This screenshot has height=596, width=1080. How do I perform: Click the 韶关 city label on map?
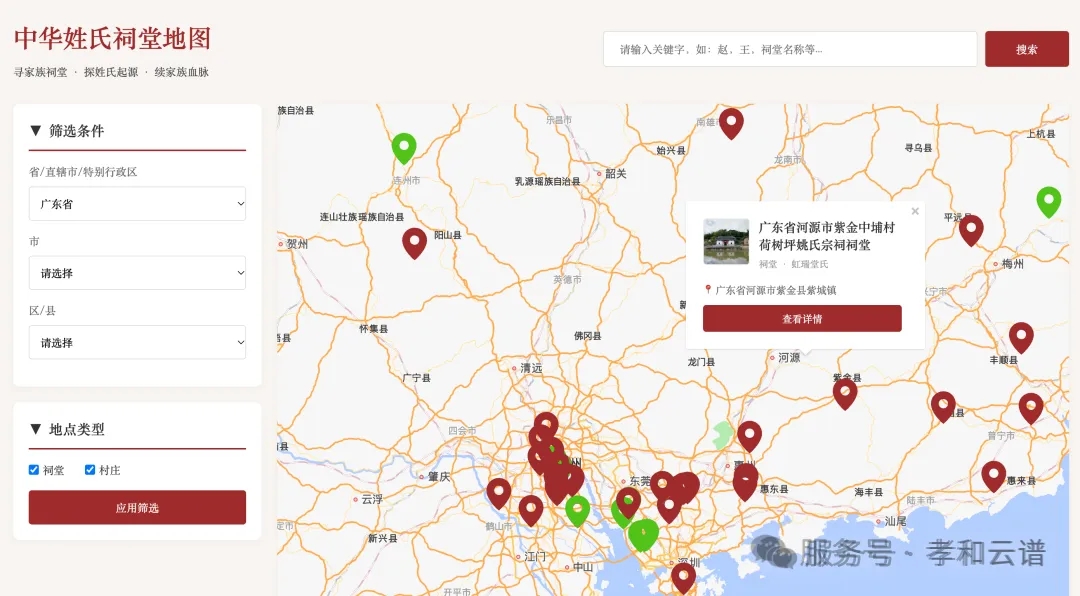tap(616, 174)
